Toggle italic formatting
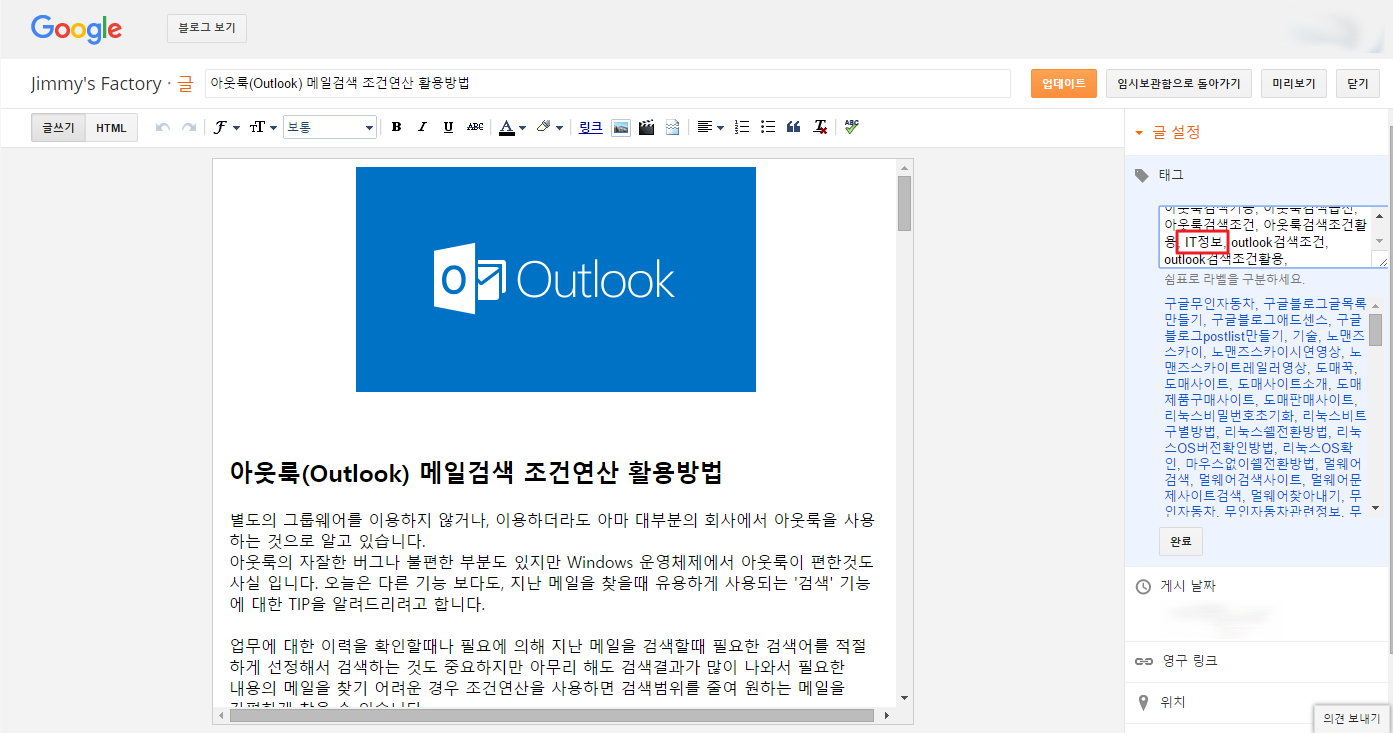Viewport: 1393px width, 733px height. [x=422, y=127]
